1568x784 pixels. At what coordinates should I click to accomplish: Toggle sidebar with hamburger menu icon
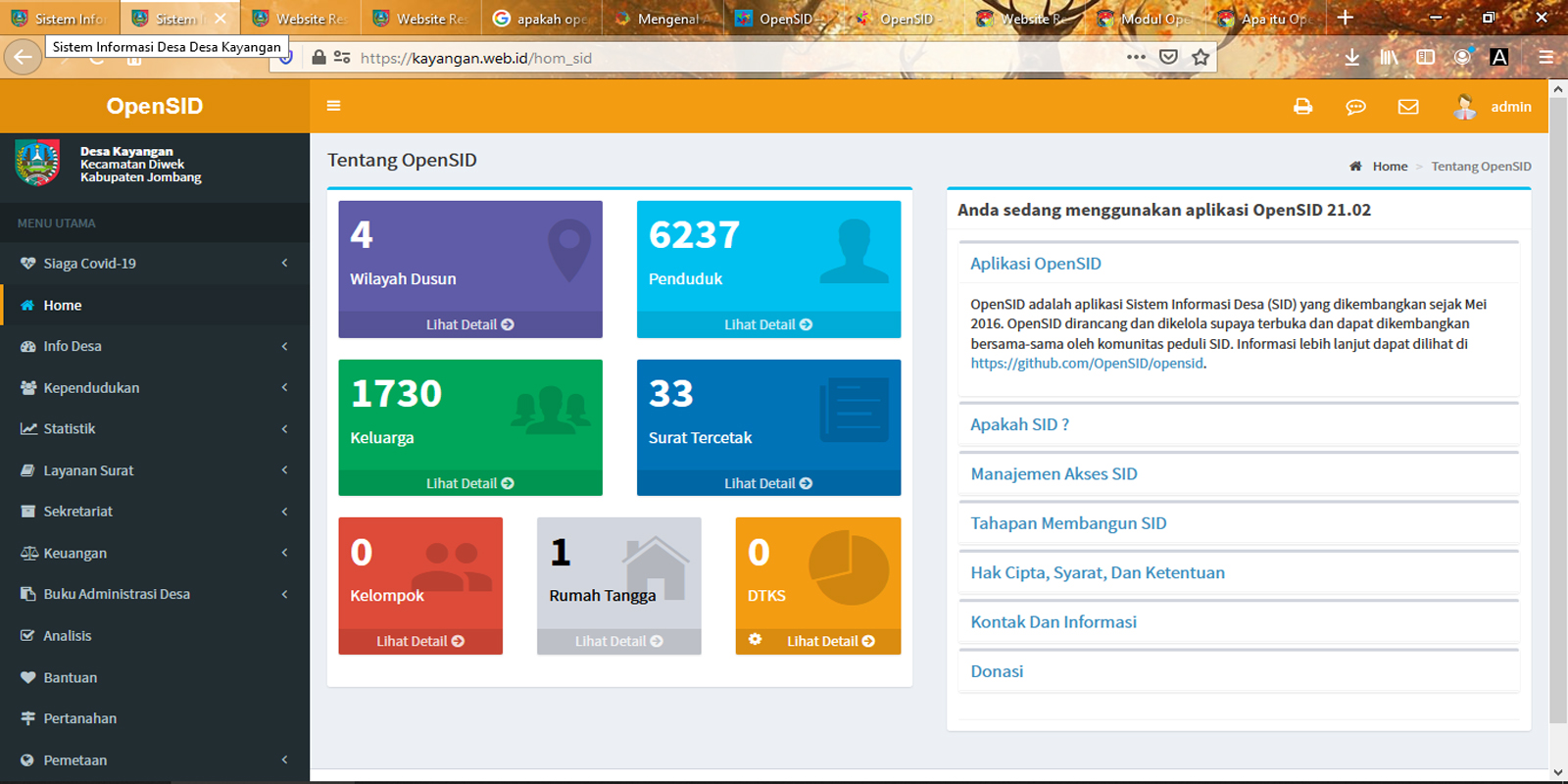(x=334, y=106)
